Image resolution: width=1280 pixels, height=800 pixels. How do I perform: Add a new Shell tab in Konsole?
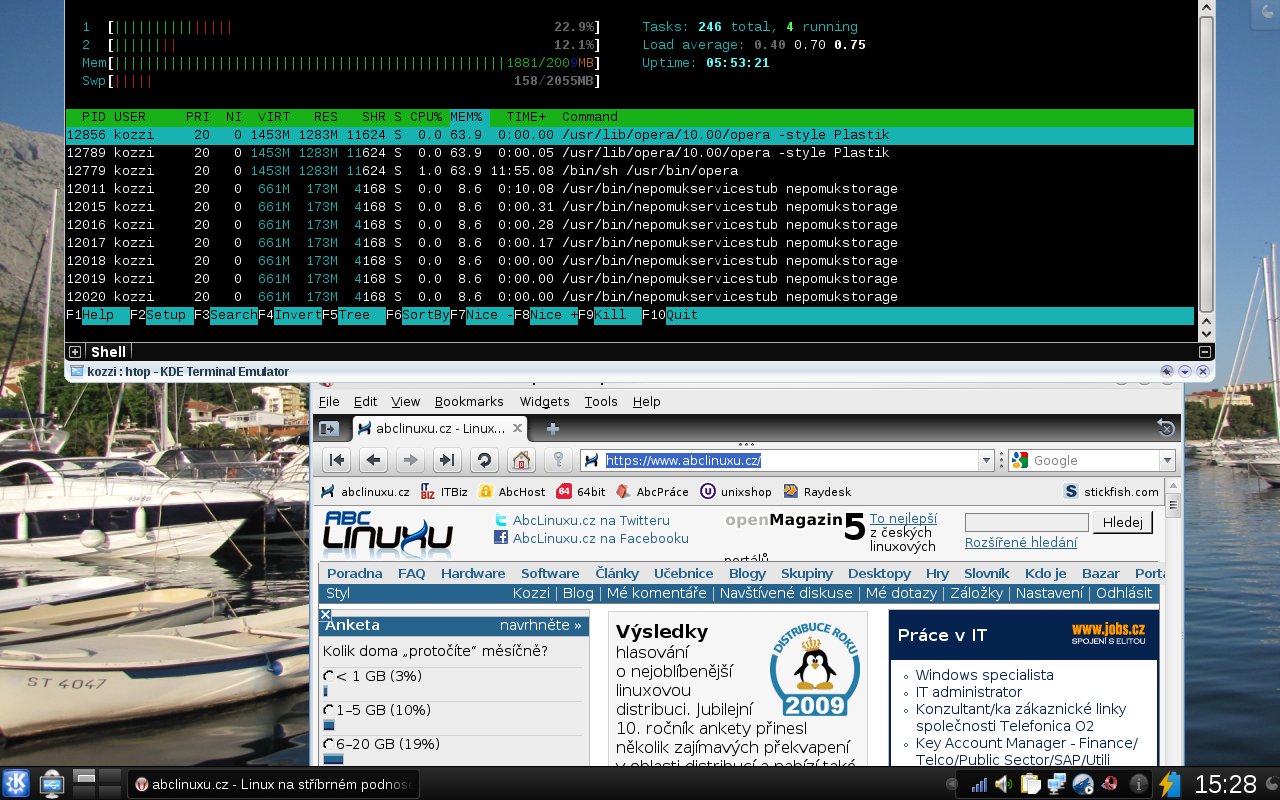coord(74,352)
